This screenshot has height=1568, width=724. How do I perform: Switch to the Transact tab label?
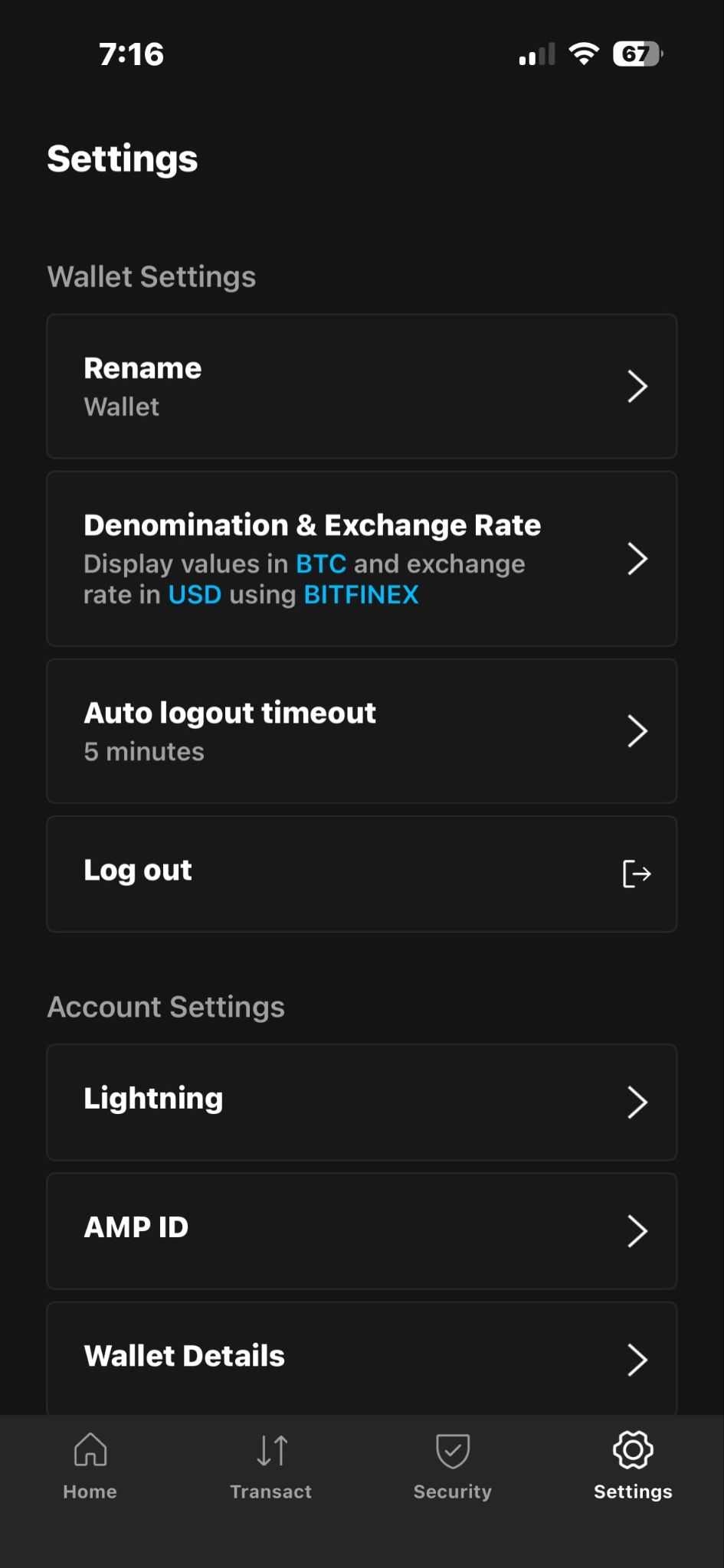coord(271,1491)
